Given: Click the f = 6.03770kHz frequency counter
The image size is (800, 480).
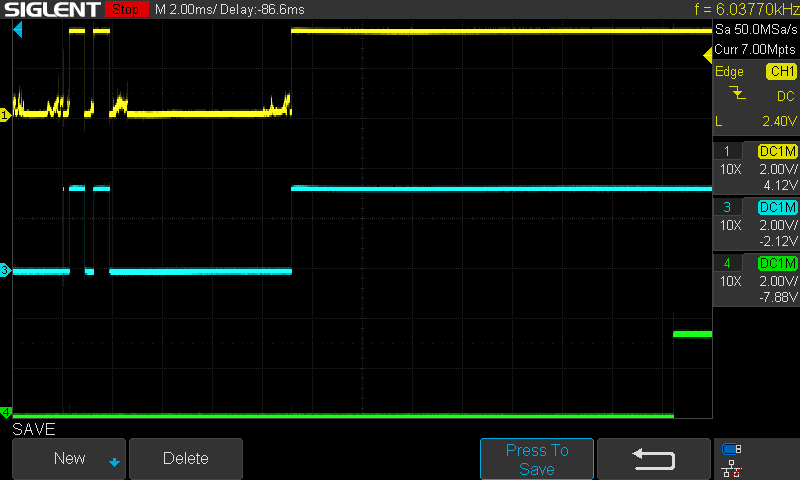Looking at the screenshot, I should pos(746,9).
